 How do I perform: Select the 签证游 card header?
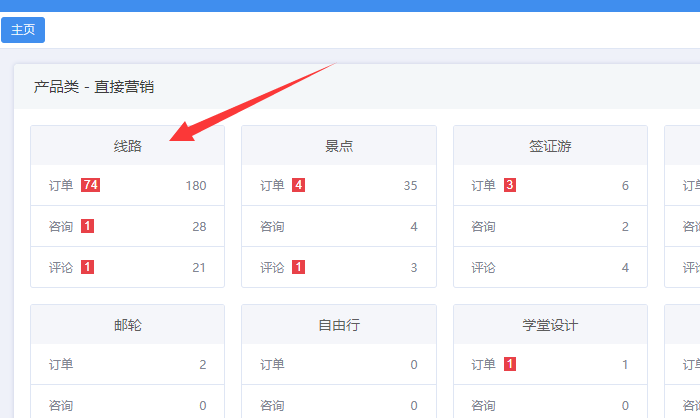coord(550,146)
